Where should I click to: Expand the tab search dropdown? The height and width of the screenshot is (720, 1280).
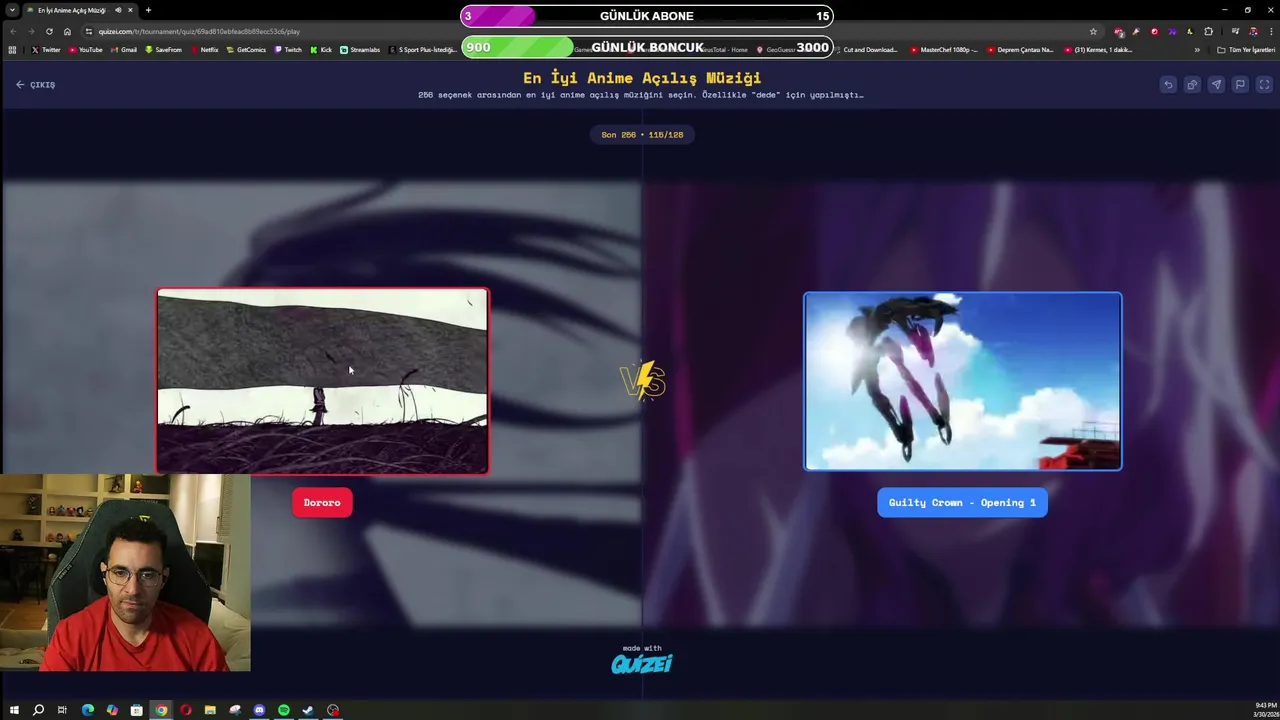(12, 10)
